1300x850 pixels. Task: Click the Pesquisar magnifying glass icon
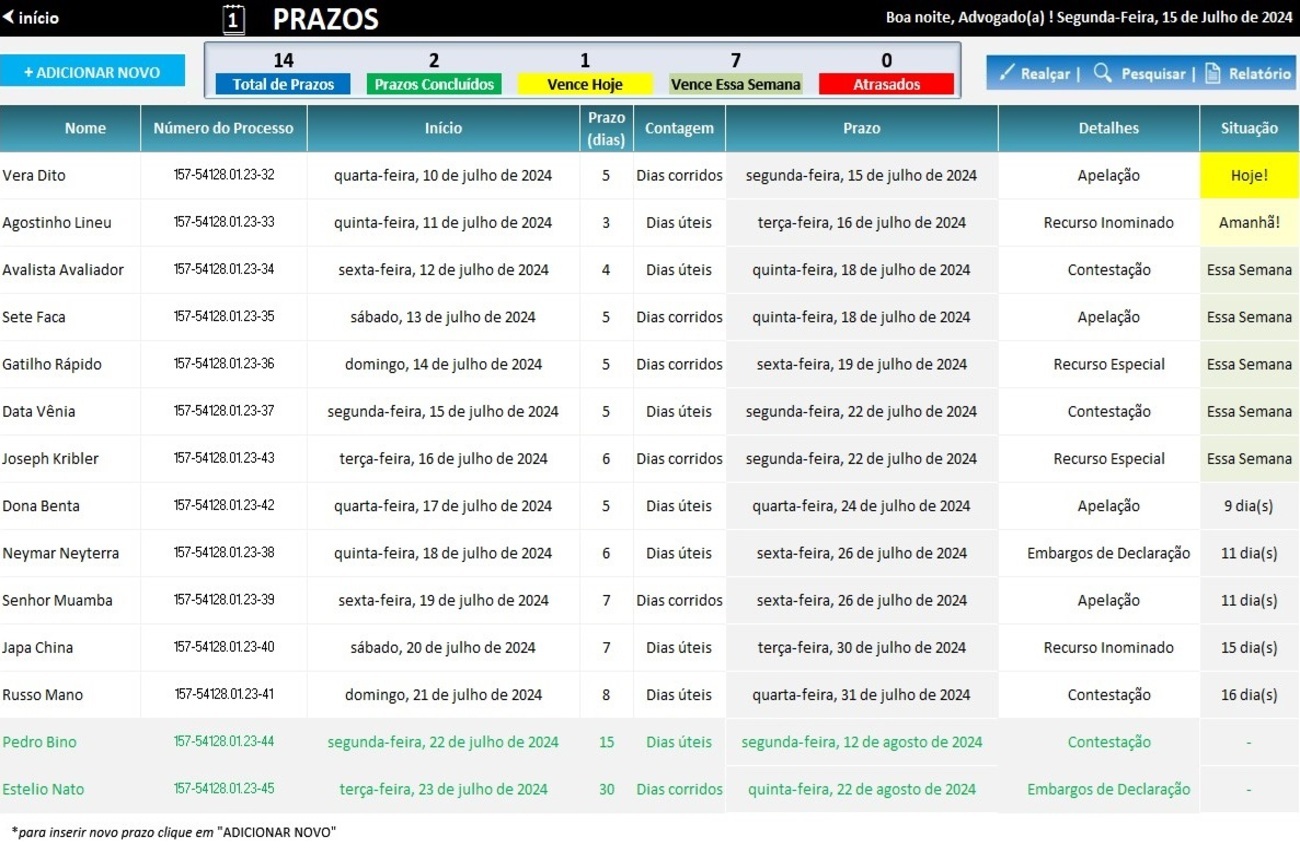(x=1102, y=73)
